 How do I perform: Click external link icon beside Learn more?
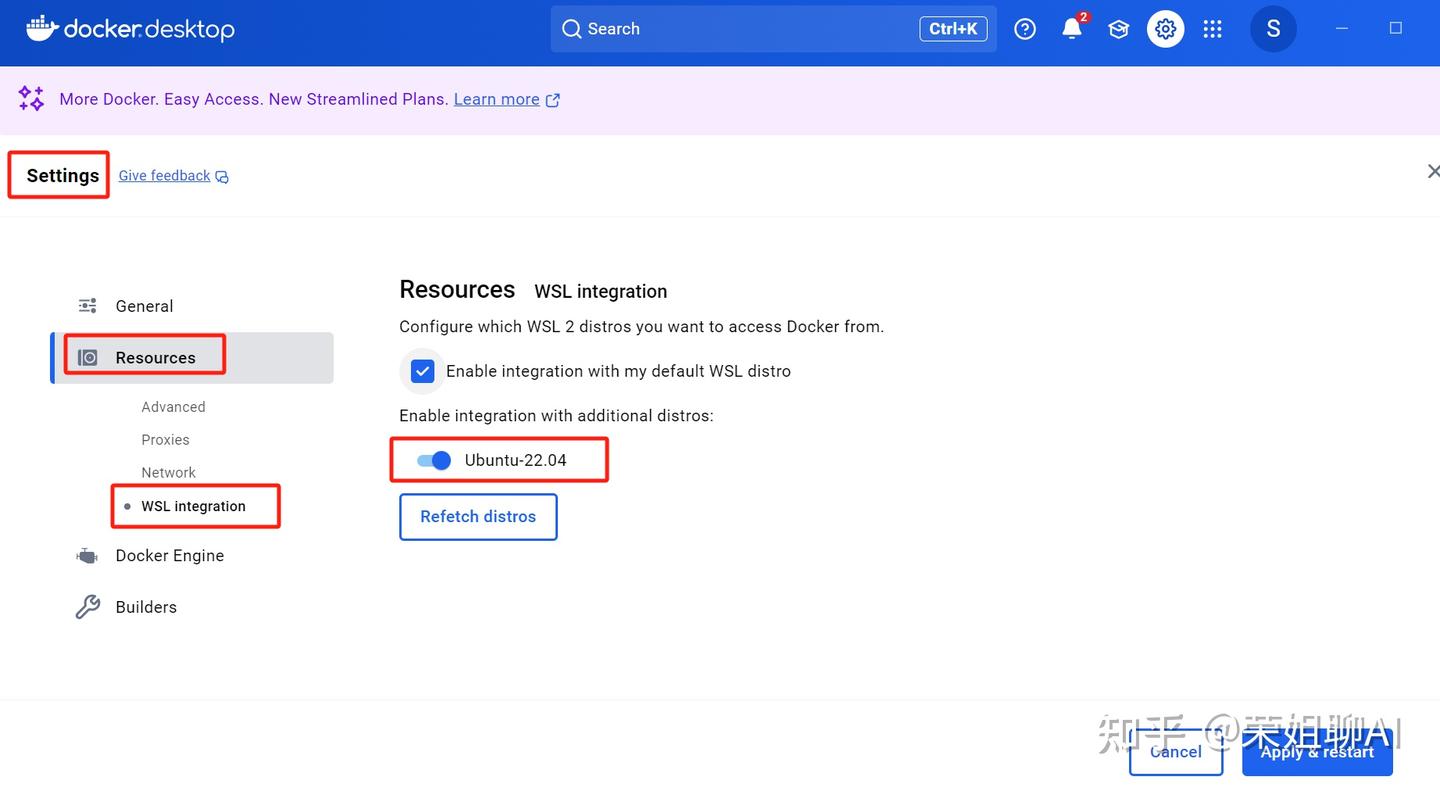(x=553, y=100)
